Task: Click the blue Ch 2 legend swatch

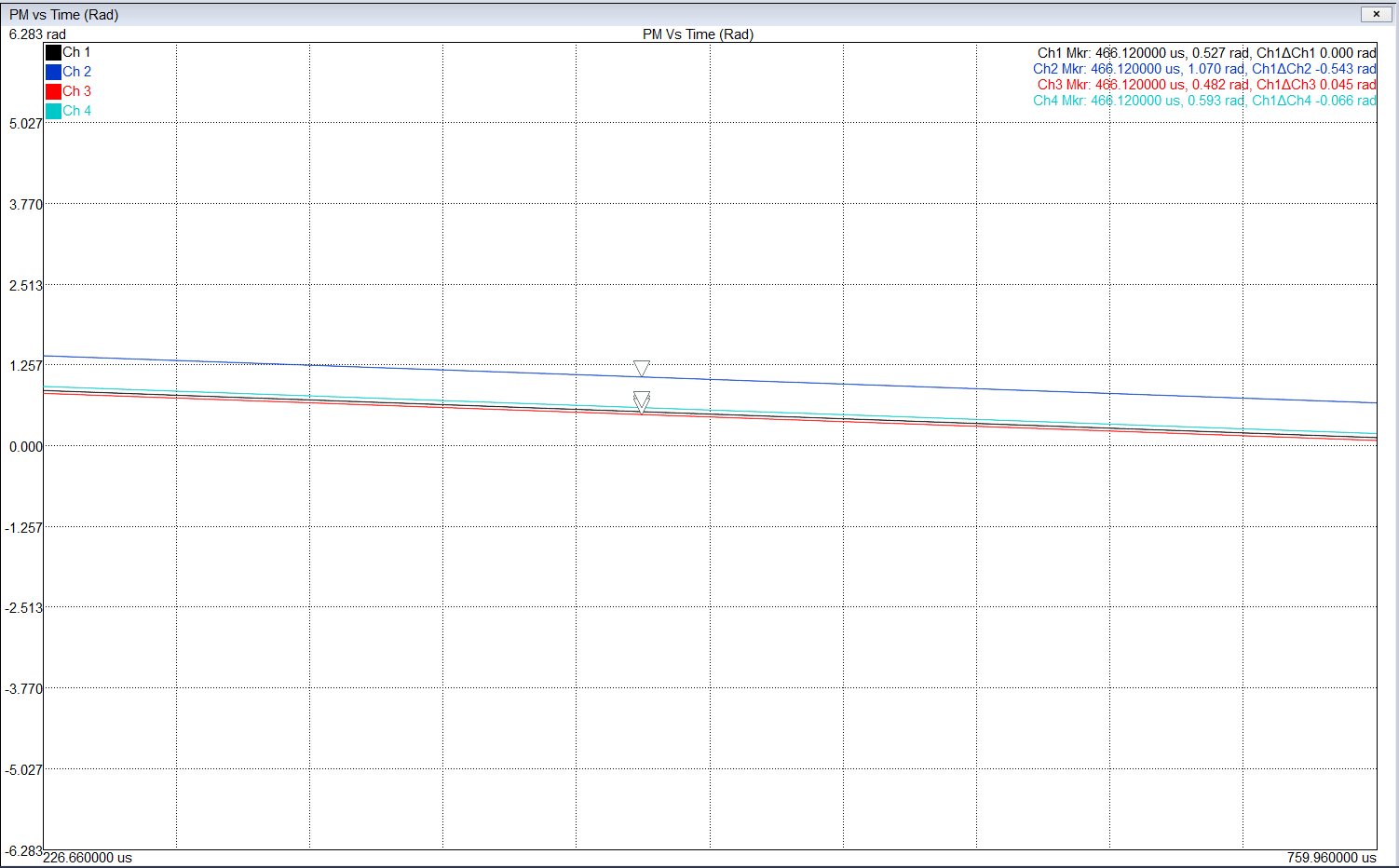Action: pyautogui.click(x=53, y=72)
